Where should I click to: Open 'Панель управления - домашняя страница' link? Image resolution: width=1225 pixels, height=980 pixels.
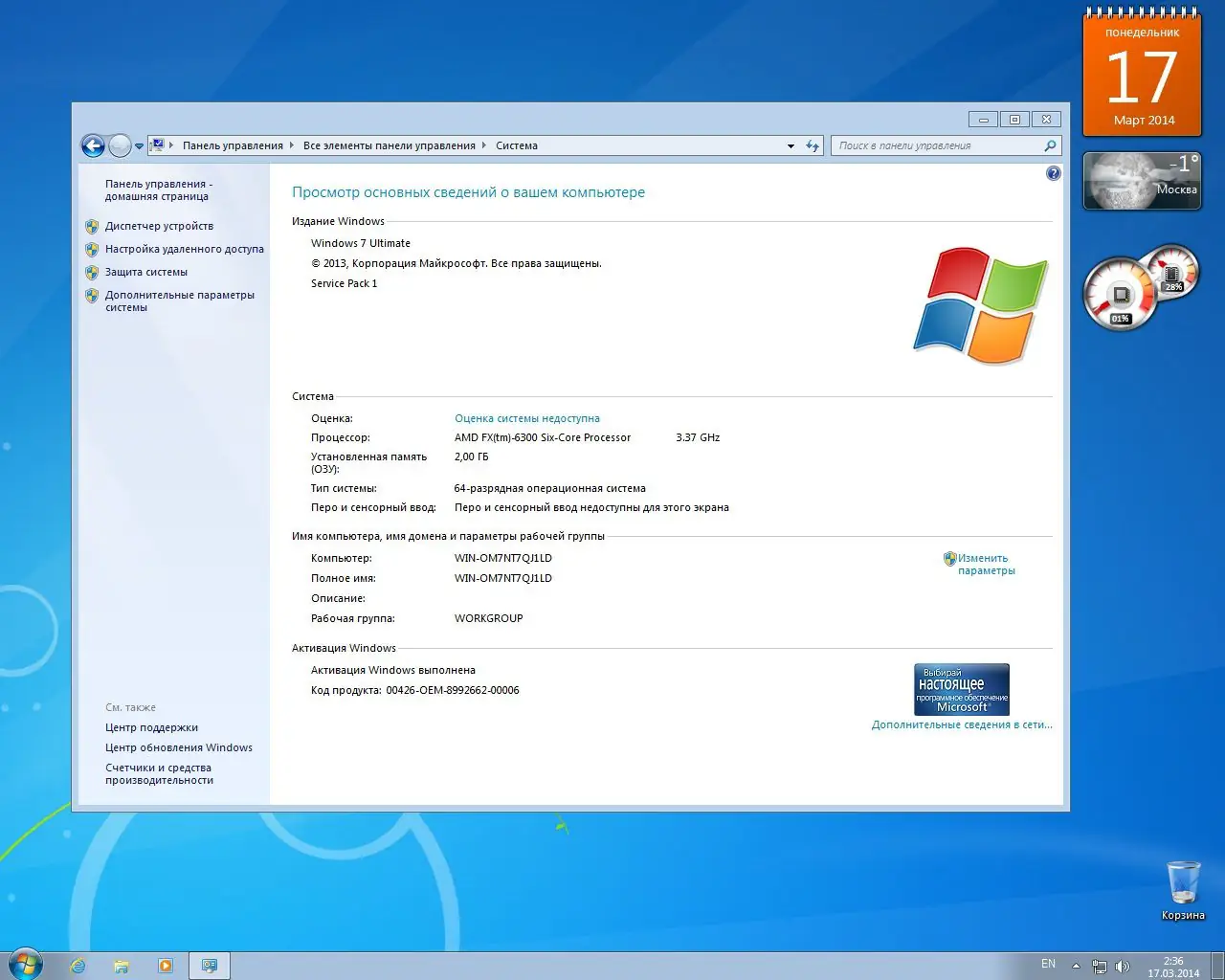(158, 189)
